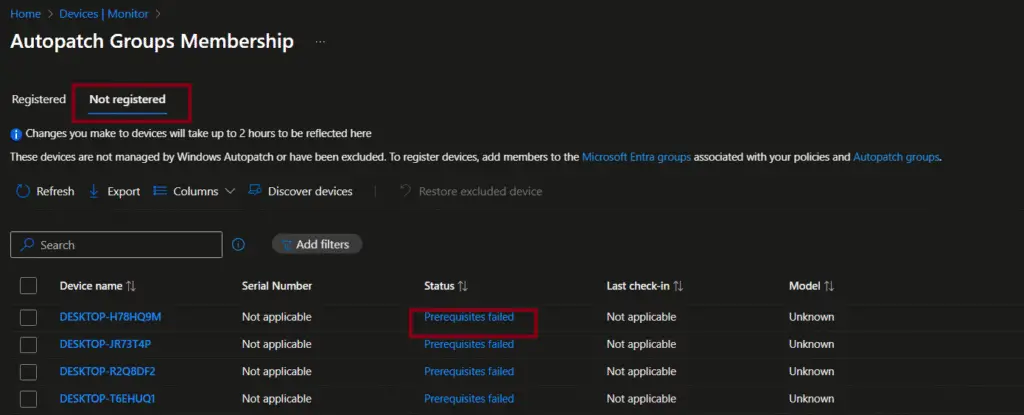
Task: Sort by Status column arrows
Action: [x=462, y=286]
